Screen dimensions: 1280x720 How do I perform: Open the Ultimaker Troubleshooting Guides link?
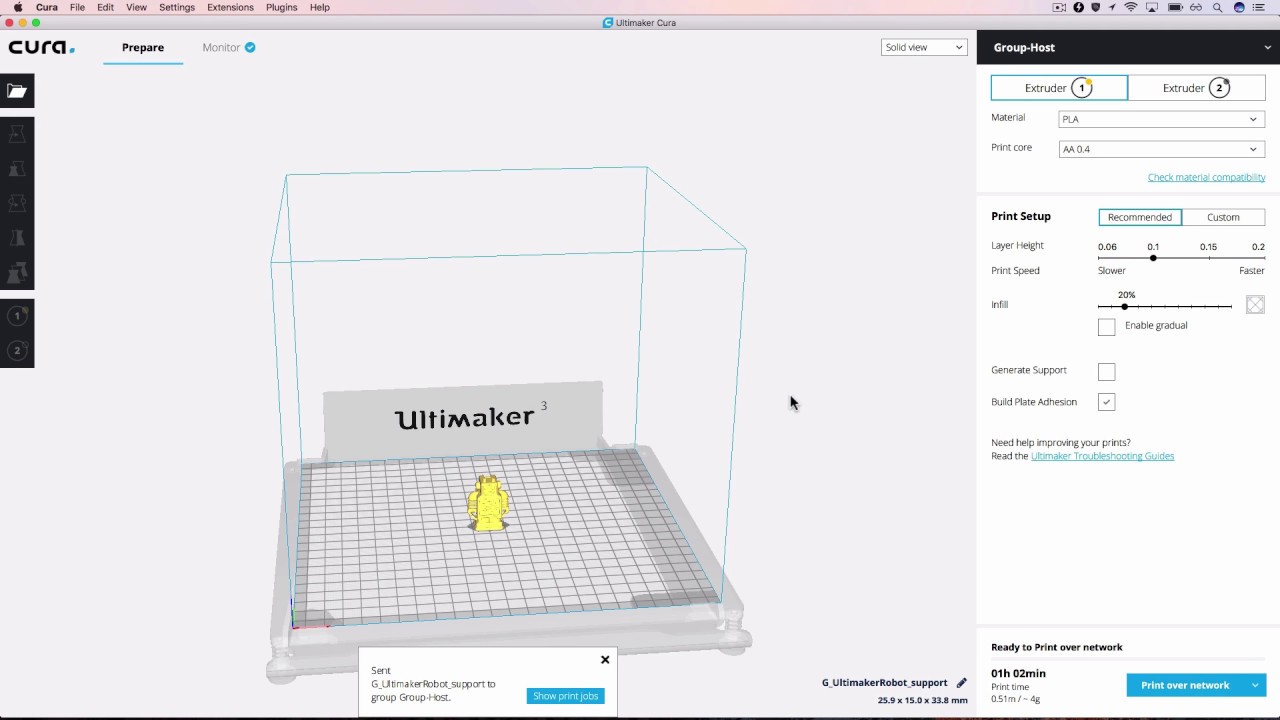(1102, 456)
